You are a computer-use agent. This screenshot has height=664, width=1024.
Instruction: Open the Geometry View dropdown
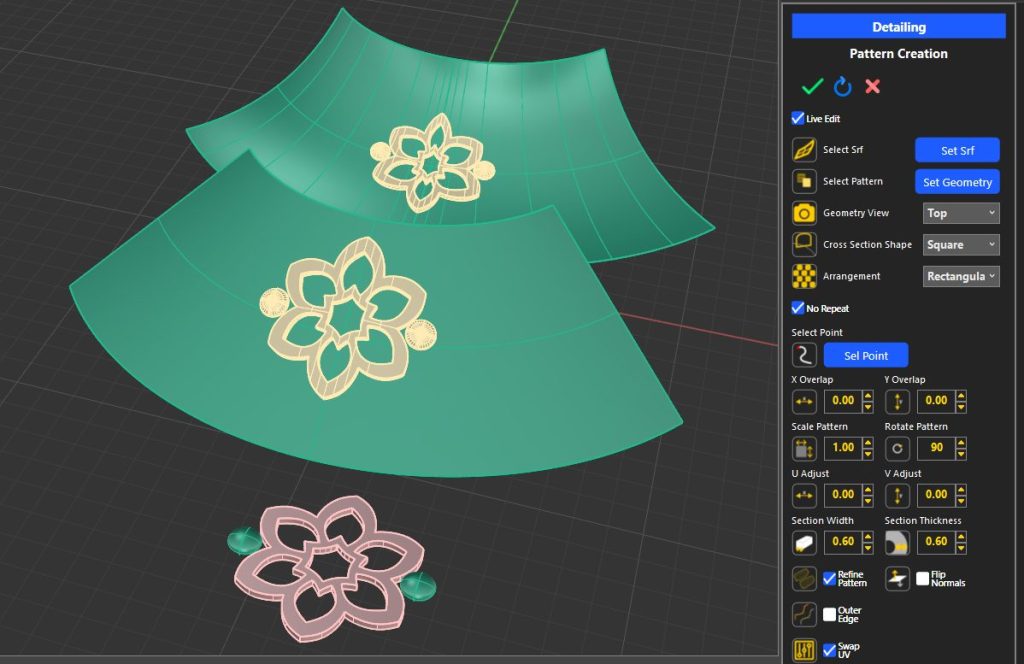(961, 213)
